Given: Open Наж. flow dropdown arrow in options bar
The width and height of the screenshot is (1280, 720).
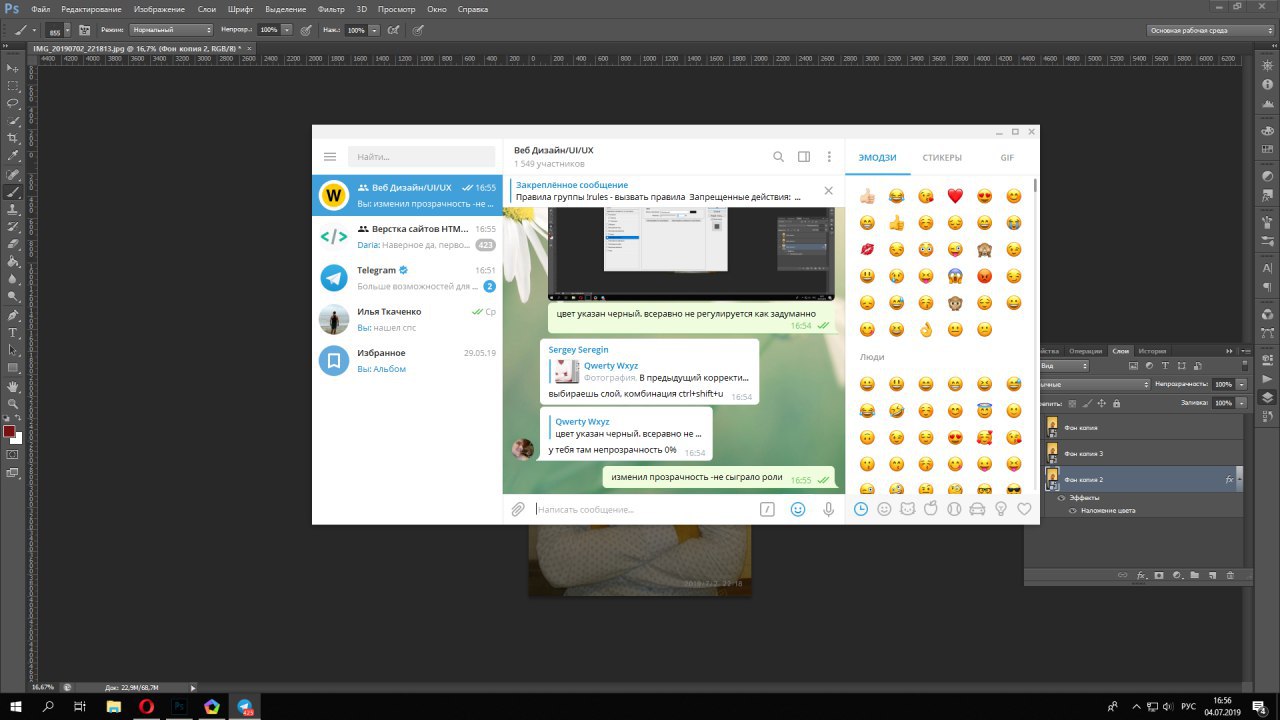Looking at the screenshot, I should [374, 30].
